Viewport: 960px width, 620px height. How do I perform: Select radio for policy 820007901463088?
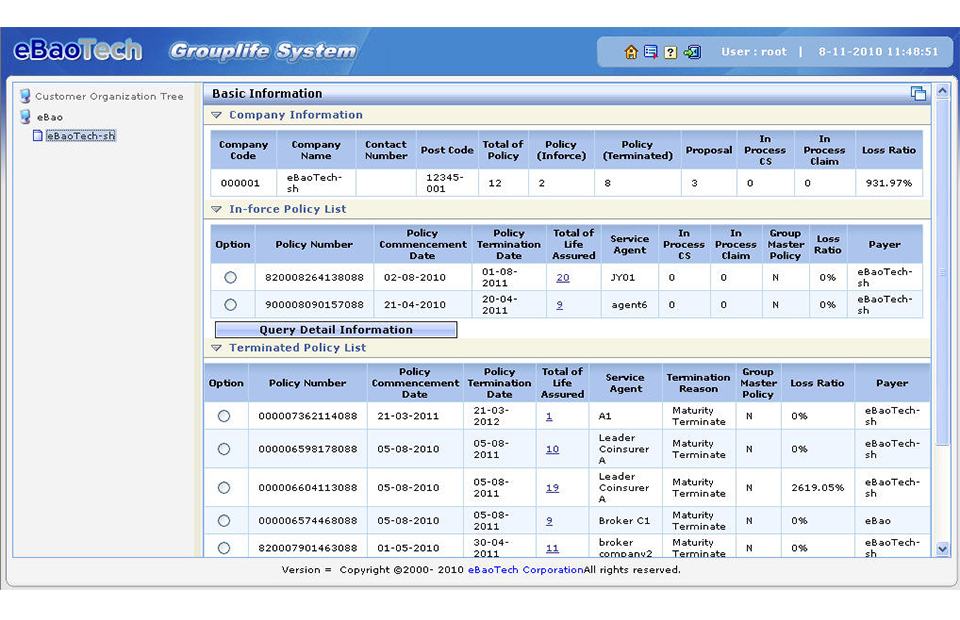(224, 548)
